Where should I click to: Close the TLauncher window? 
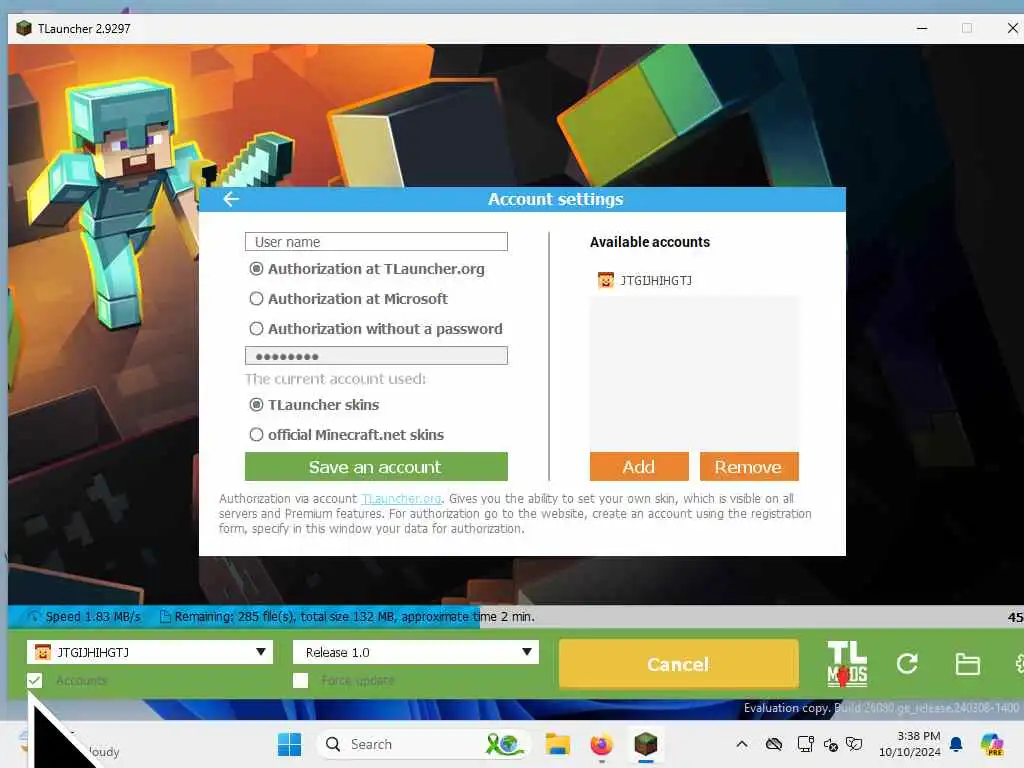pos(1012,28)
